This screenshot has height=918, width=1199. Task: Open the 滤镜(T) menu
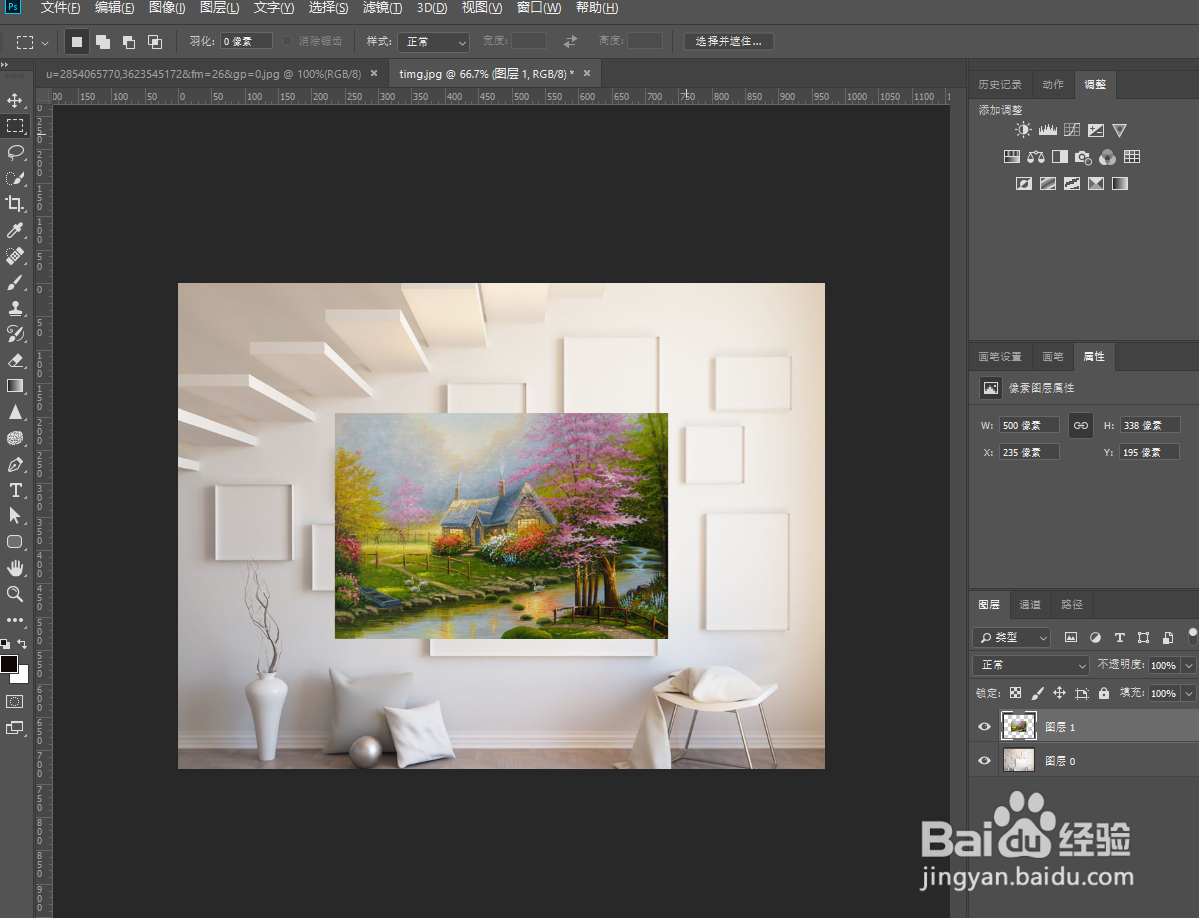(x=382, y=8)
